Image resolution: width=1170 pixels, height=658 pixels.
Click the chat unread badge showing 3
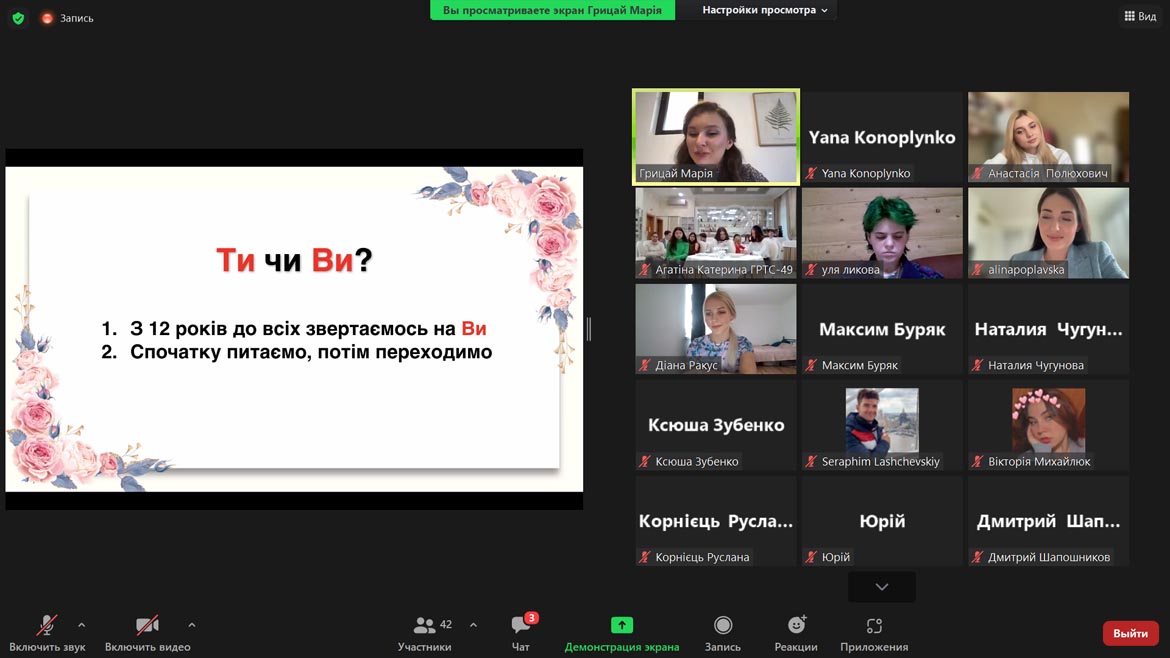[531, 618]
